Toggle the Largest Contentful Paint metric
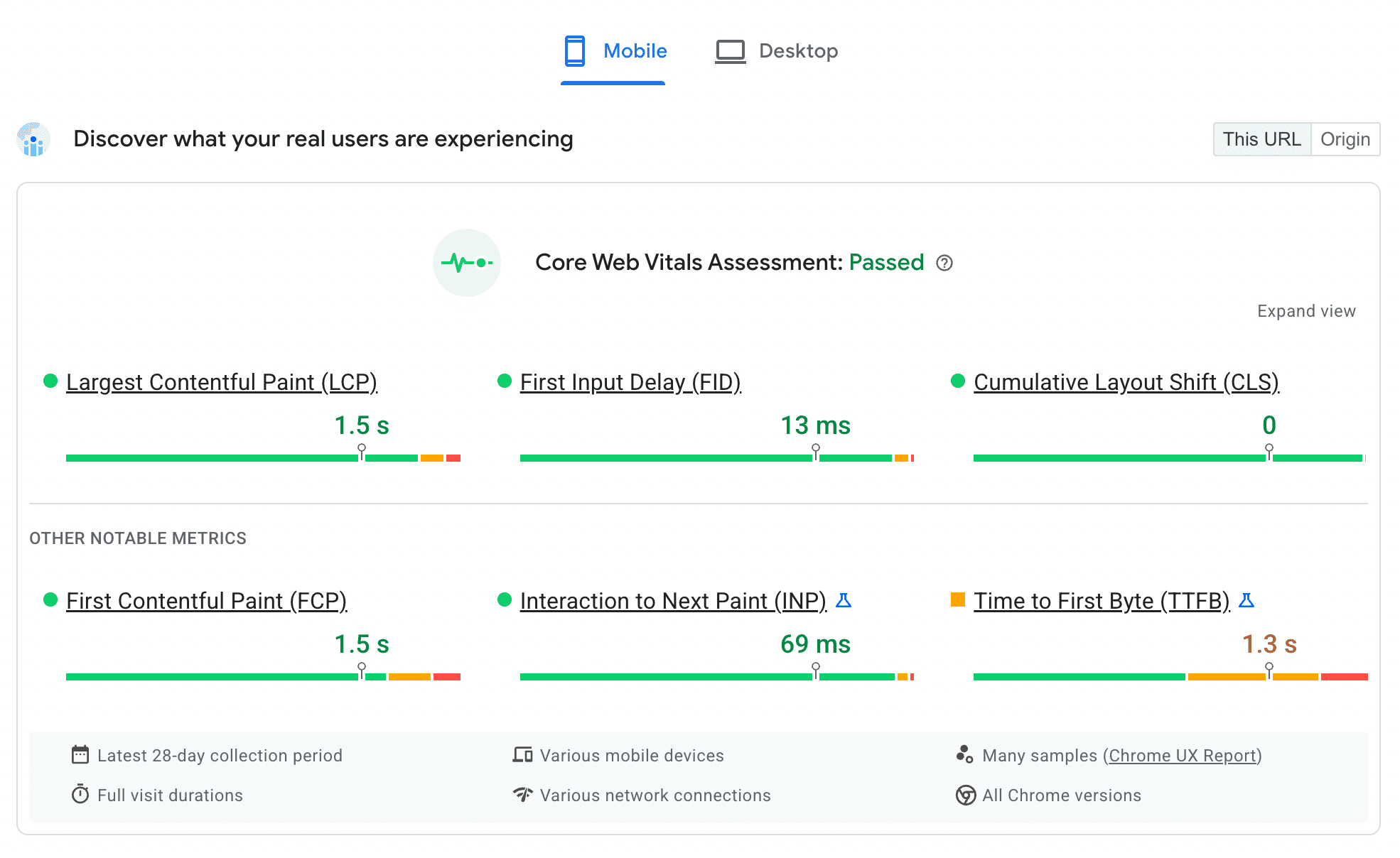Viewport: 1400px width, 858px height. (x=221, y=381)
